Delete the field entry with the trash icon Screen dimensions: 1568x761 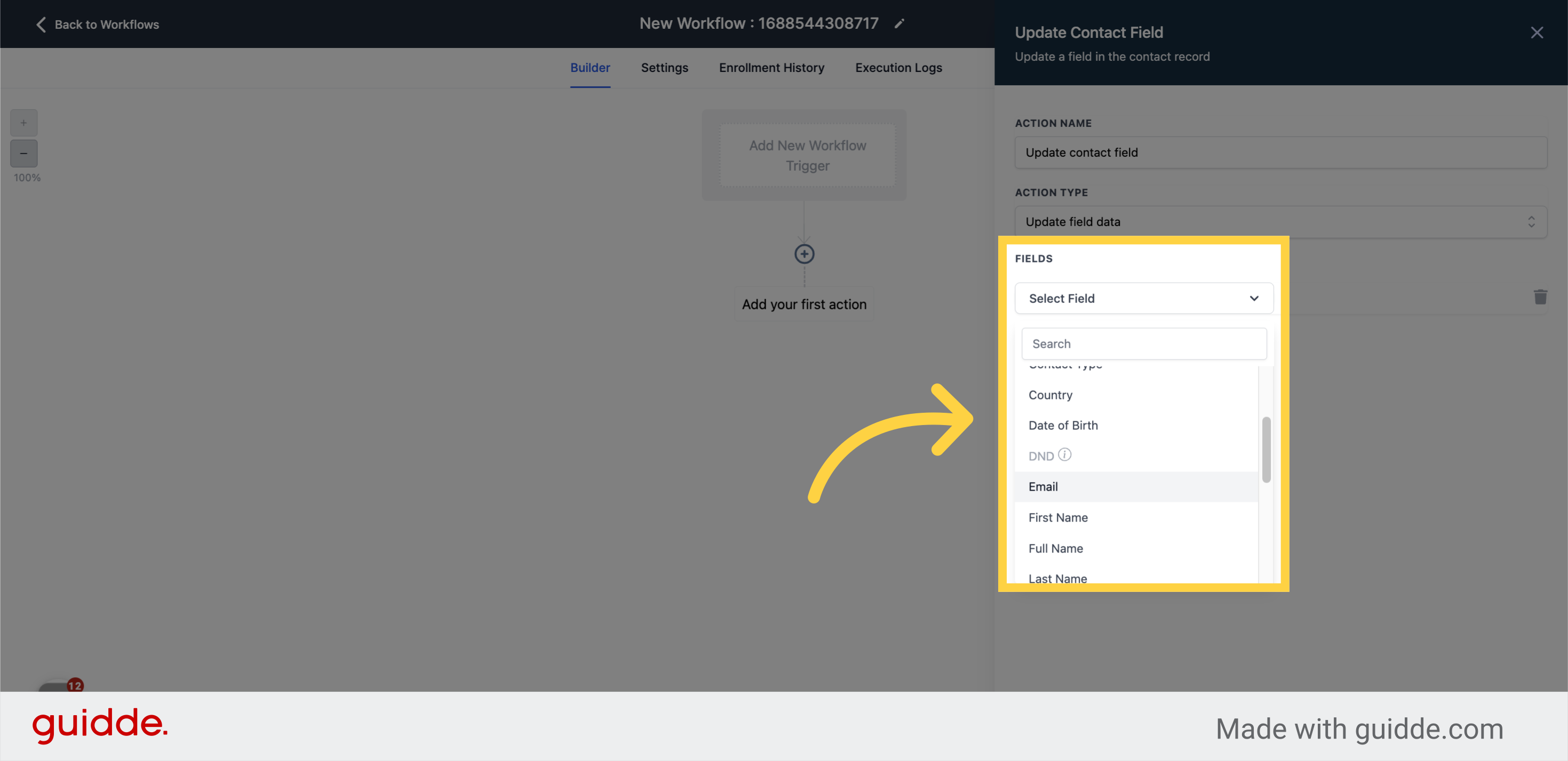[x=1541, y=297]
